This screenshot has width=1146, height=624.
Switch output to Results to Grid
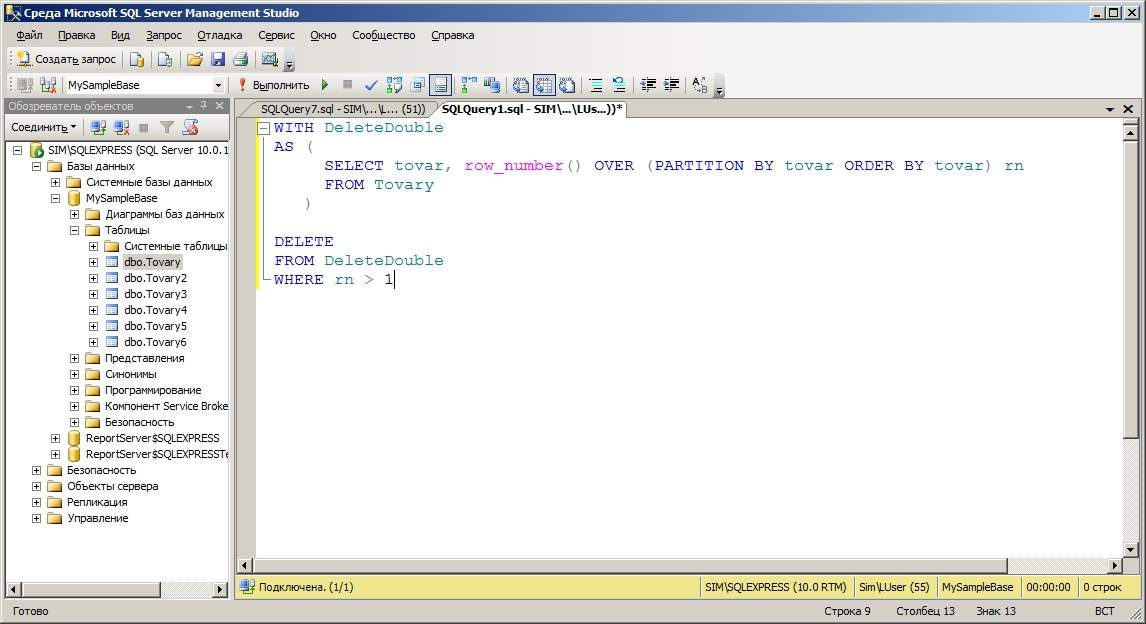[x=544, y=85]
